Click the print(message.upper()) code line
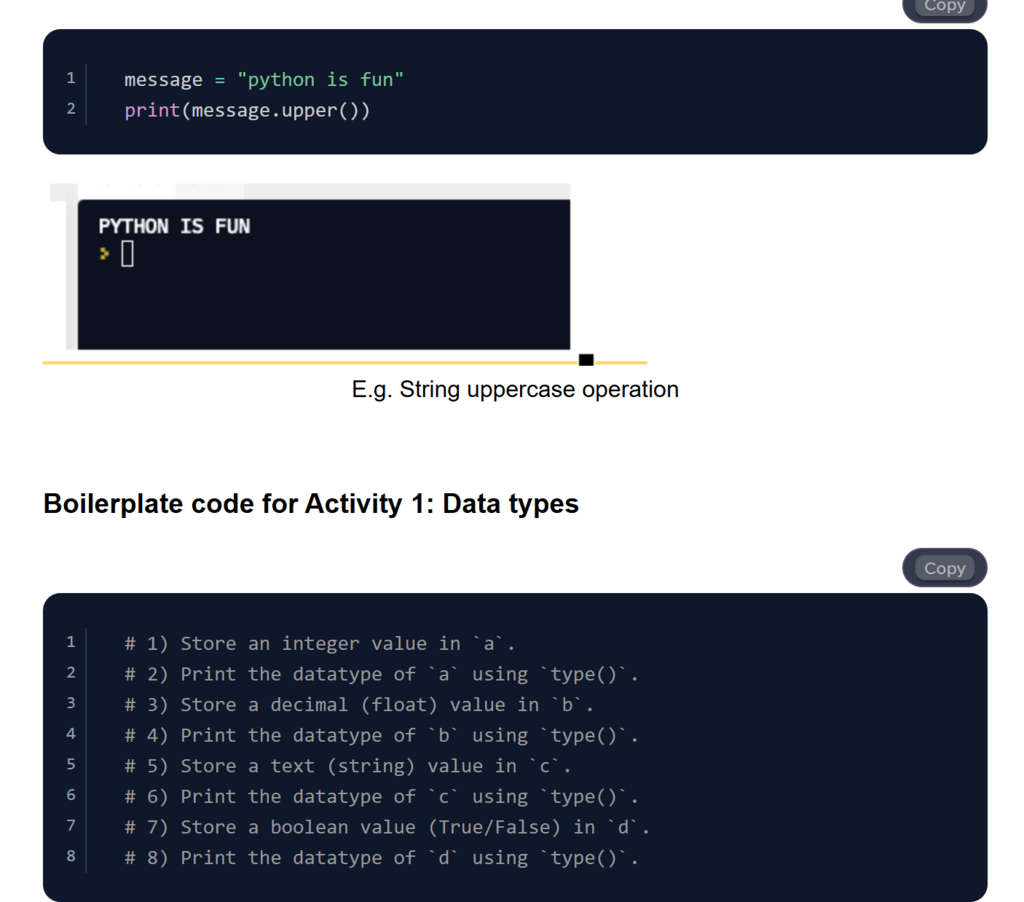 point(247,110)
